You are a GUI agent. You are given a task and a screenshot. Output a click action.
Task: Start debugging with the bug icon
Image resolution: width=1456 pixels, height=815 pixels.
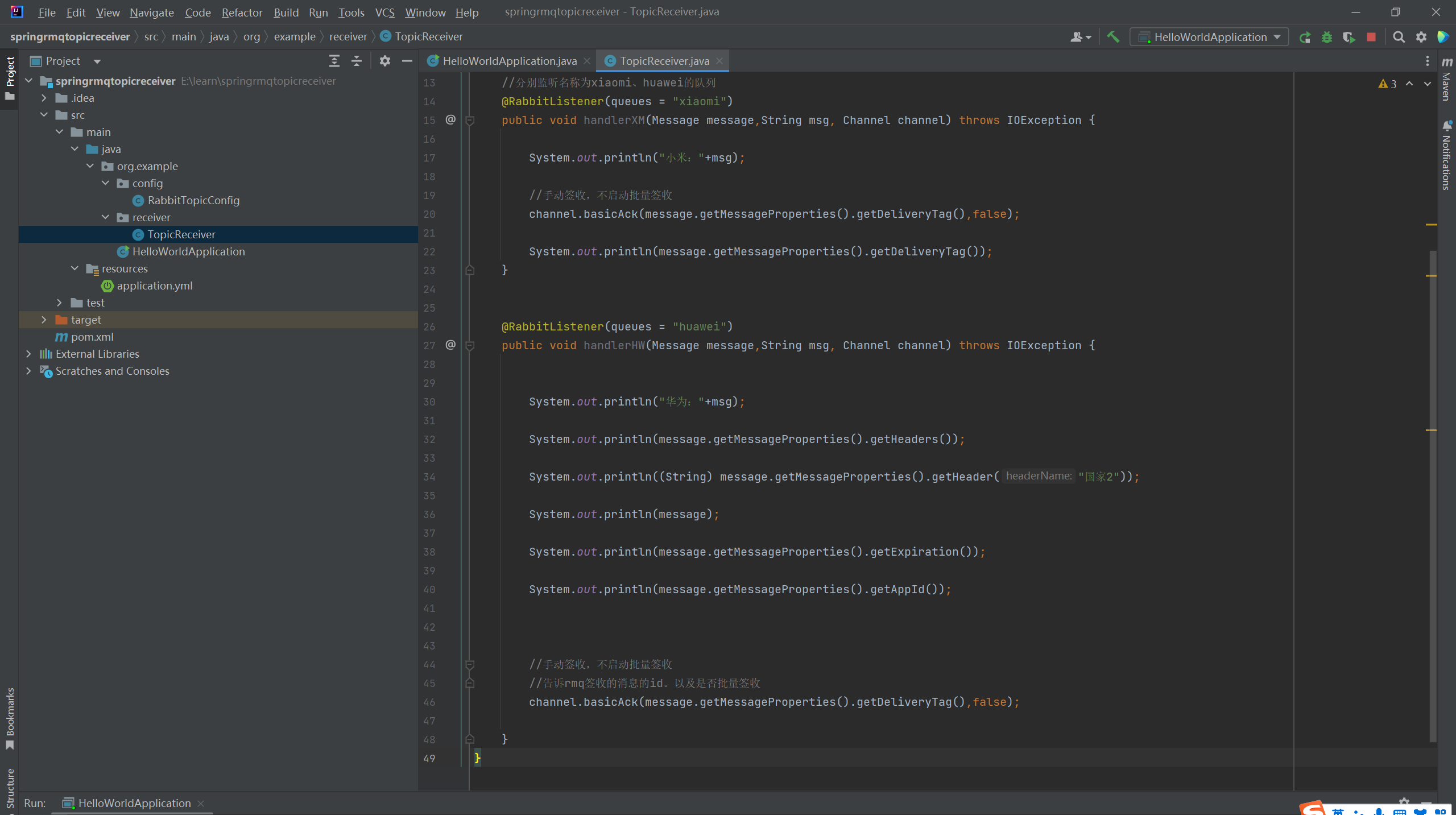click(x=1327, y=38)
